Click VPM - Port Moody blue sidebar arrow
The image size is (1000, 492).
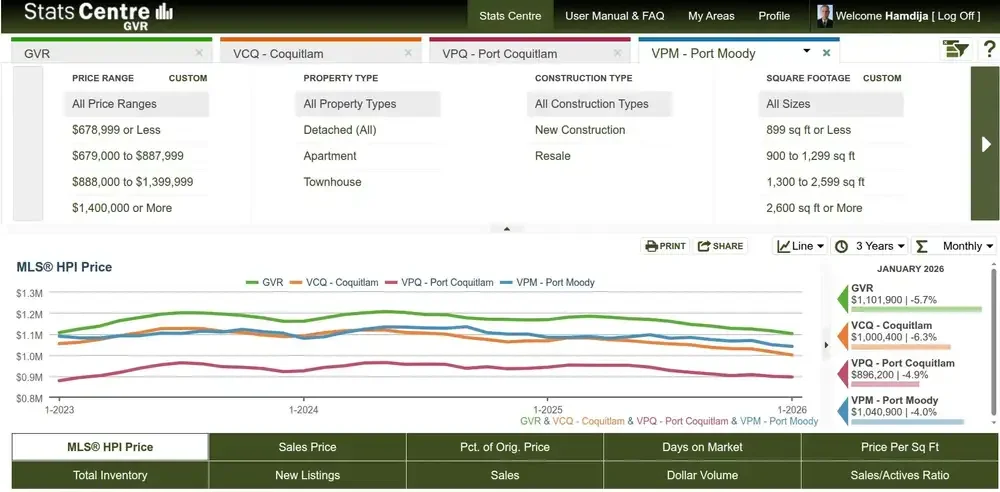coord(842,412)
